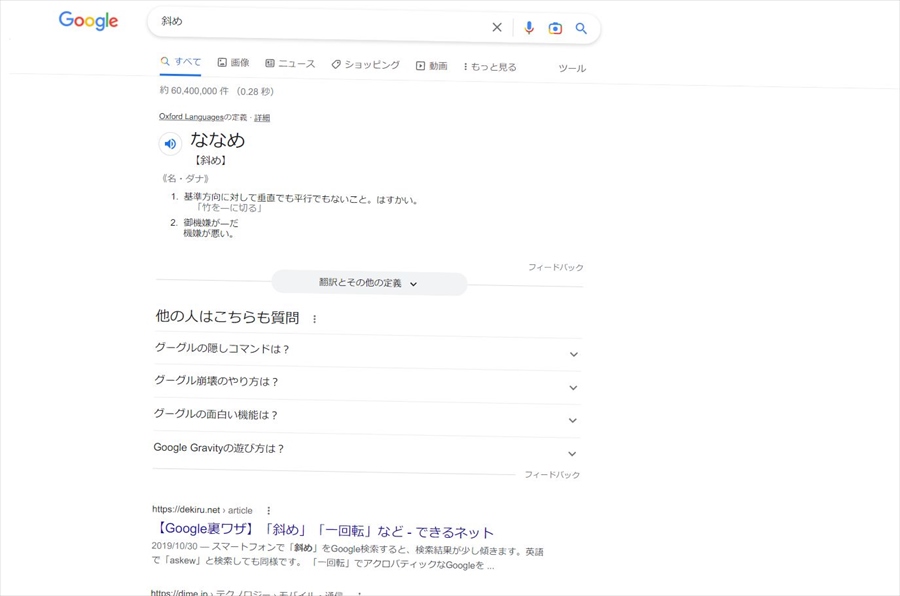Open the three-dot menu beside dekiru.net result
The height and width of the screenshot is (596, 900).
click(x=268, y=511)
